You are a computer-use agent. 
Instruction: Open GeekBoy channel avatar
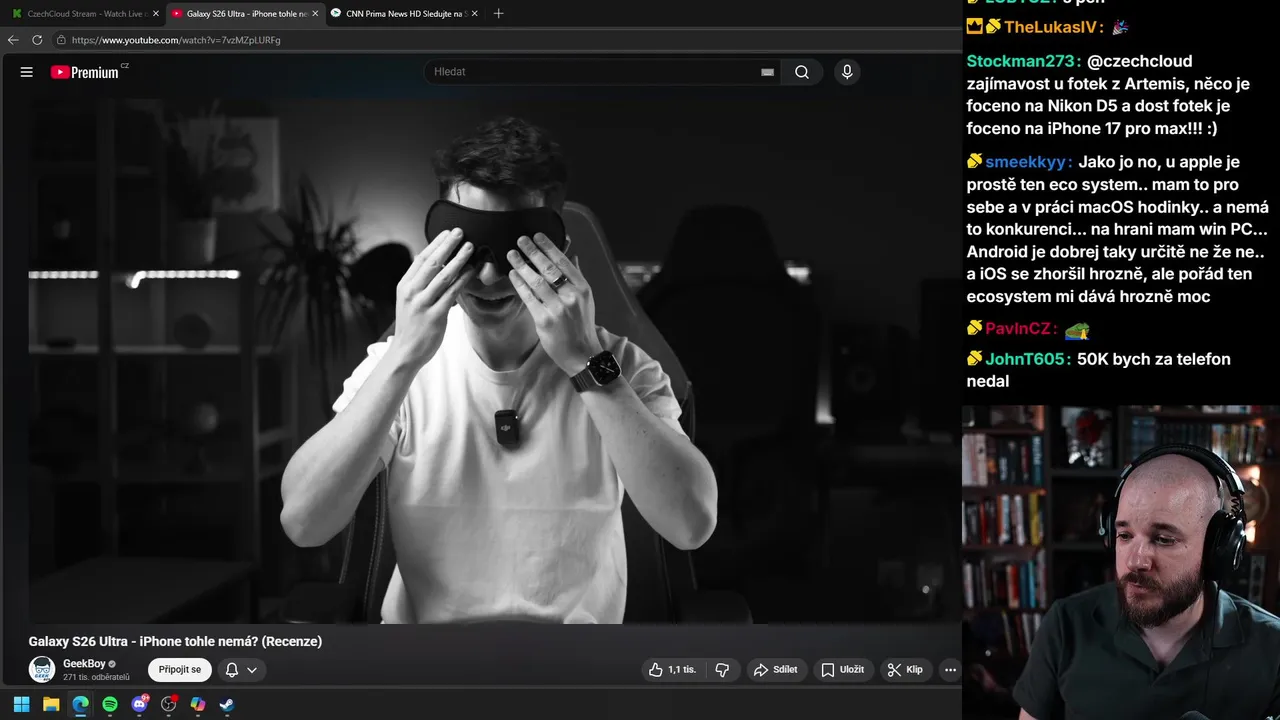[x=42, y=669]
